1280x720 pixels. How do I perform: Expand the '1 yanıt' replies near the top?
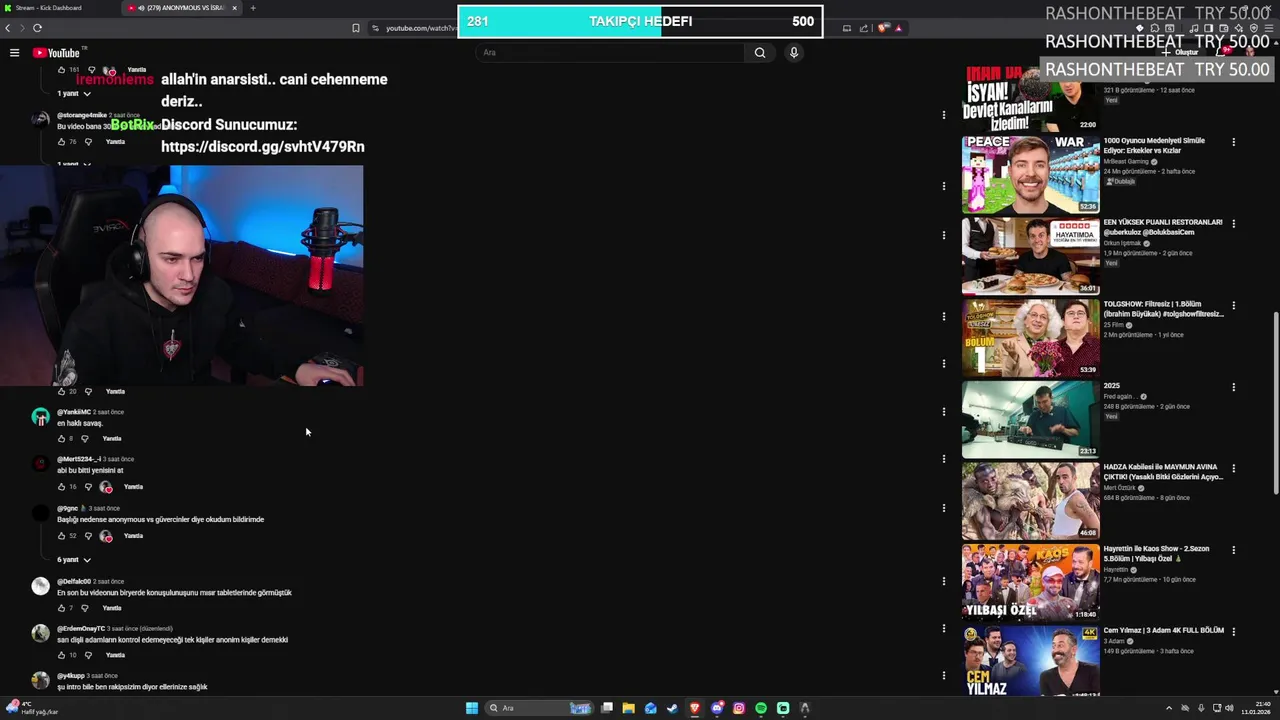74,94
